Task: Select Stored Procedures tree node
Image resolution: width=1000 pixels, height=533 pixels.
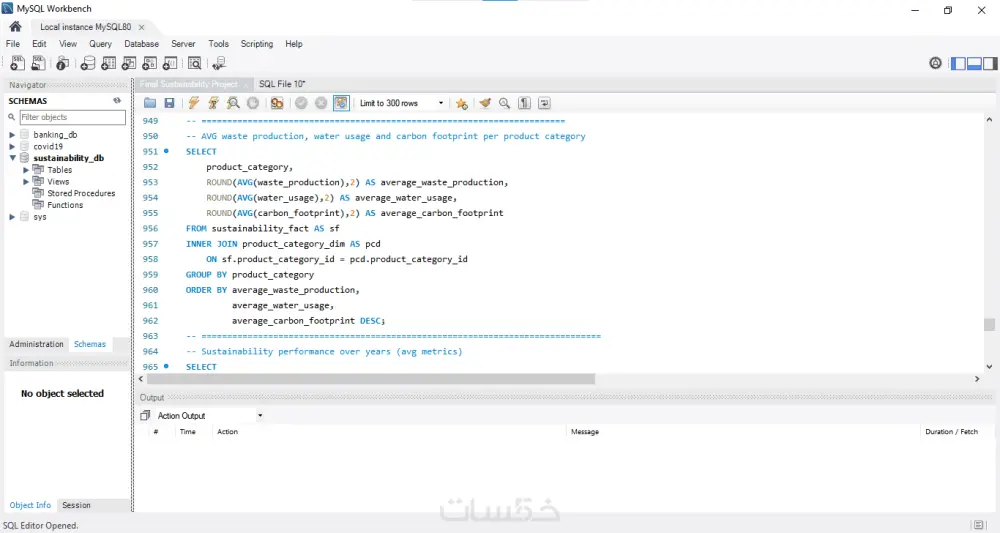Action: point(81,193)
